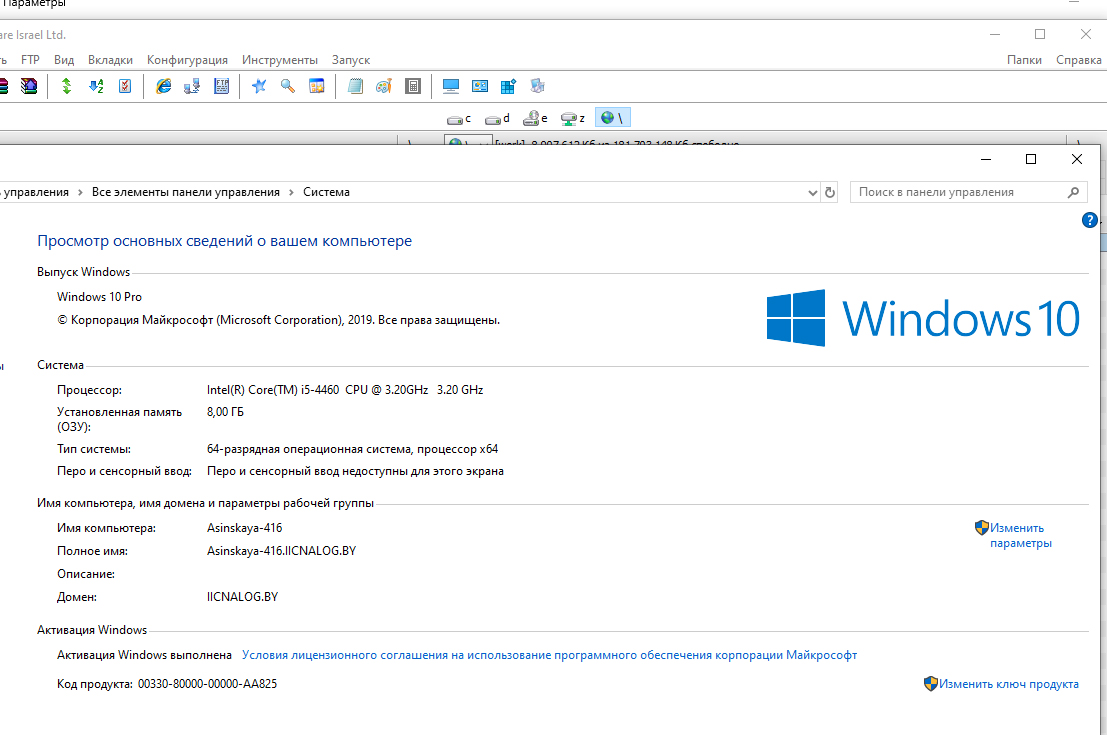Click the red checklist toolbar icon
The width and height of the screenshot is (1107, 735).
click(x=125, y=86)
